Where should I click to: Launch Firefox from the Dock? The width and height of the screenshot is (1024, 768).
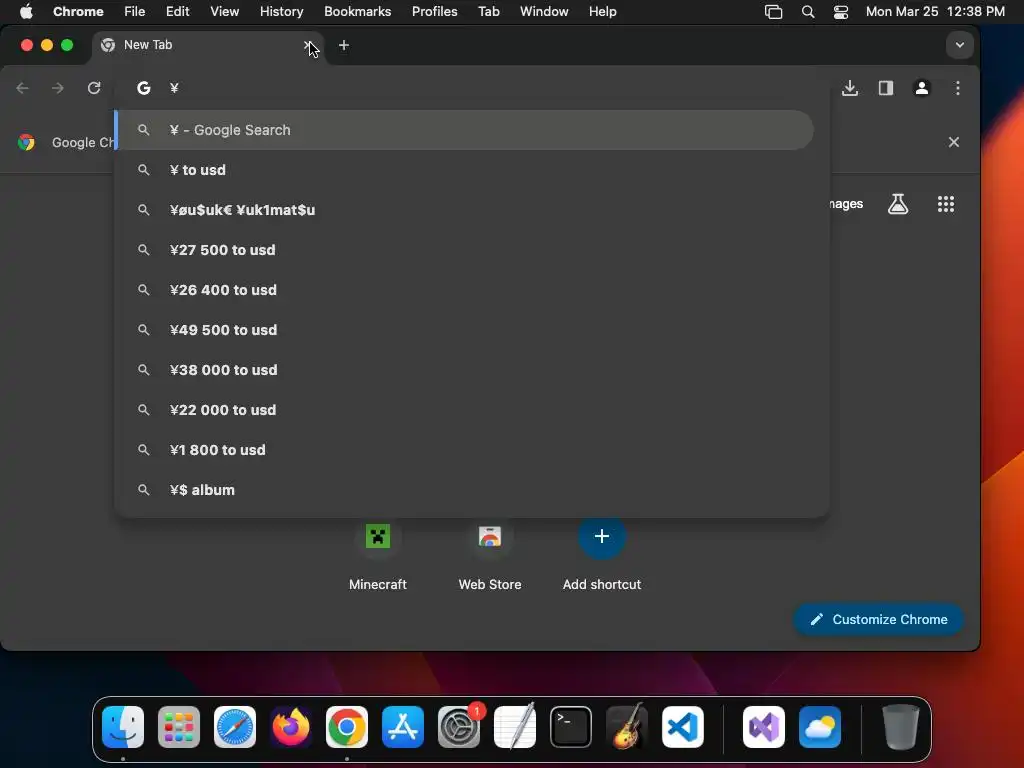click(x=291, y=727)
